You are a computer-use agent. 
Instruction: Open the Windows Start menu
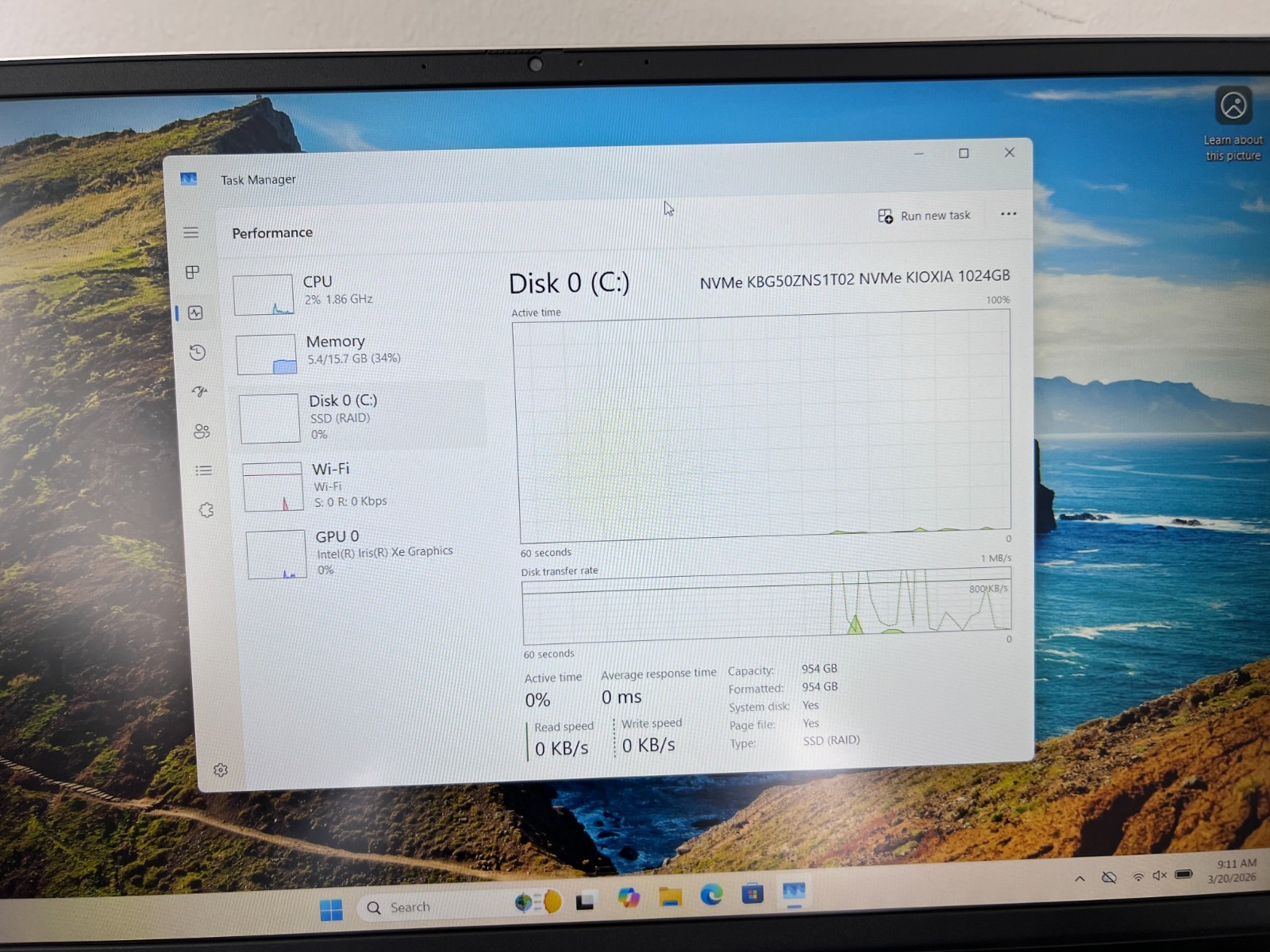pyautogui.click(x=331, y=909)
